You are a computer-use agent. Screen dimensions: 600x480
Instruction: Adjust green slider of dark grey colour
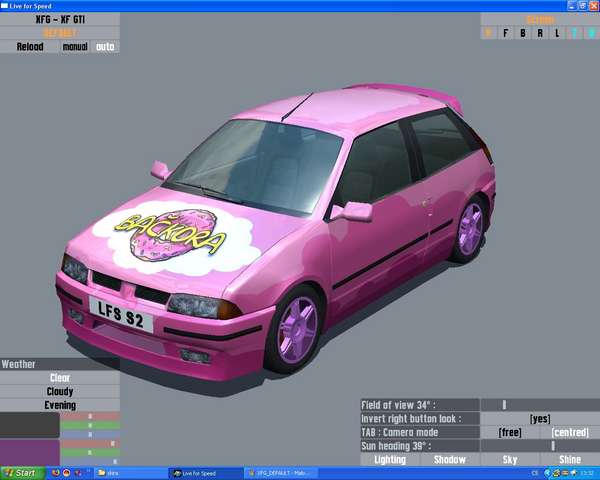[x=90, y=425]
